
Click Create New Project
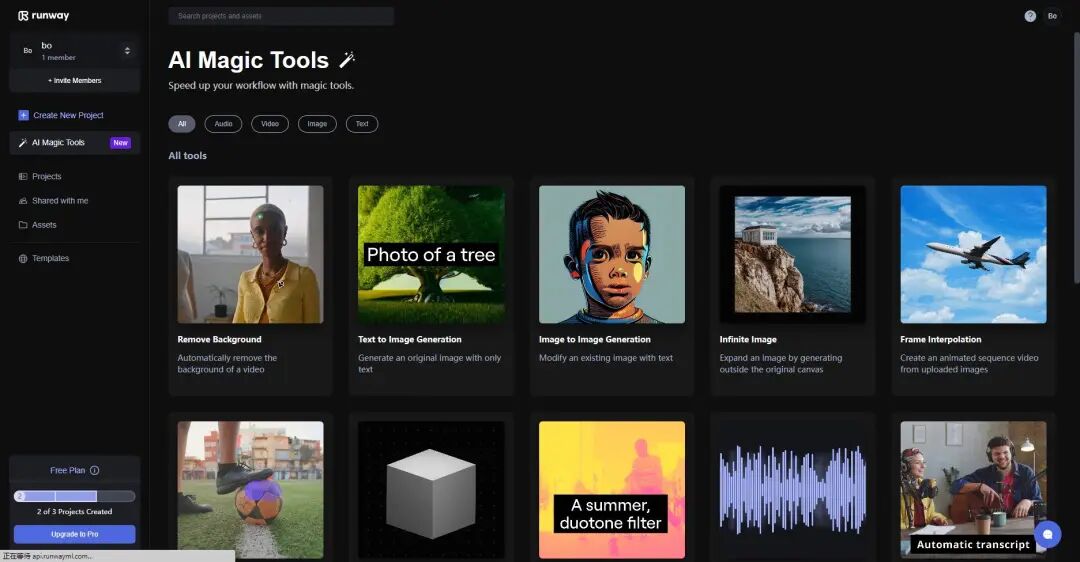(x=61, y=115)
